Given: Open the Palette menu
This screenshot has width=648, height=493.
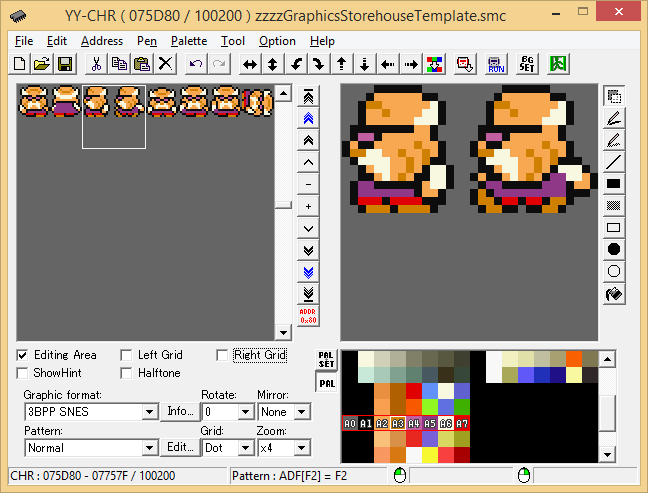Looking at the screenshot, I should (x=189, y=41).
